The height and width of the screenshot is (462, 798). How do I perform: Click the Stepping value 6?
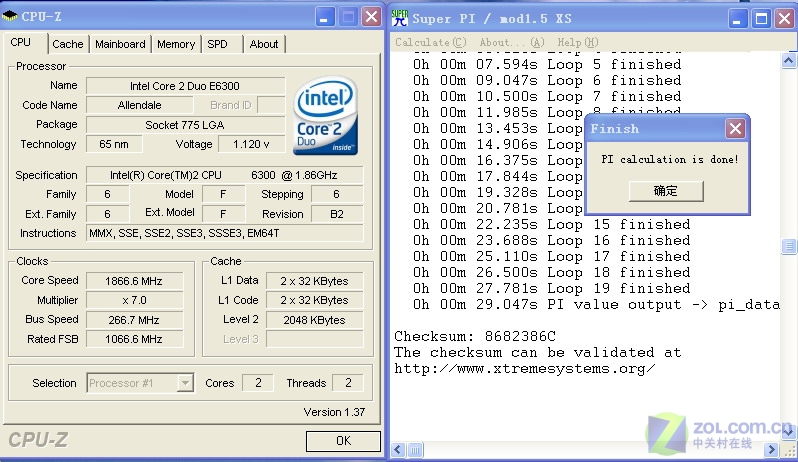[337, 194]
